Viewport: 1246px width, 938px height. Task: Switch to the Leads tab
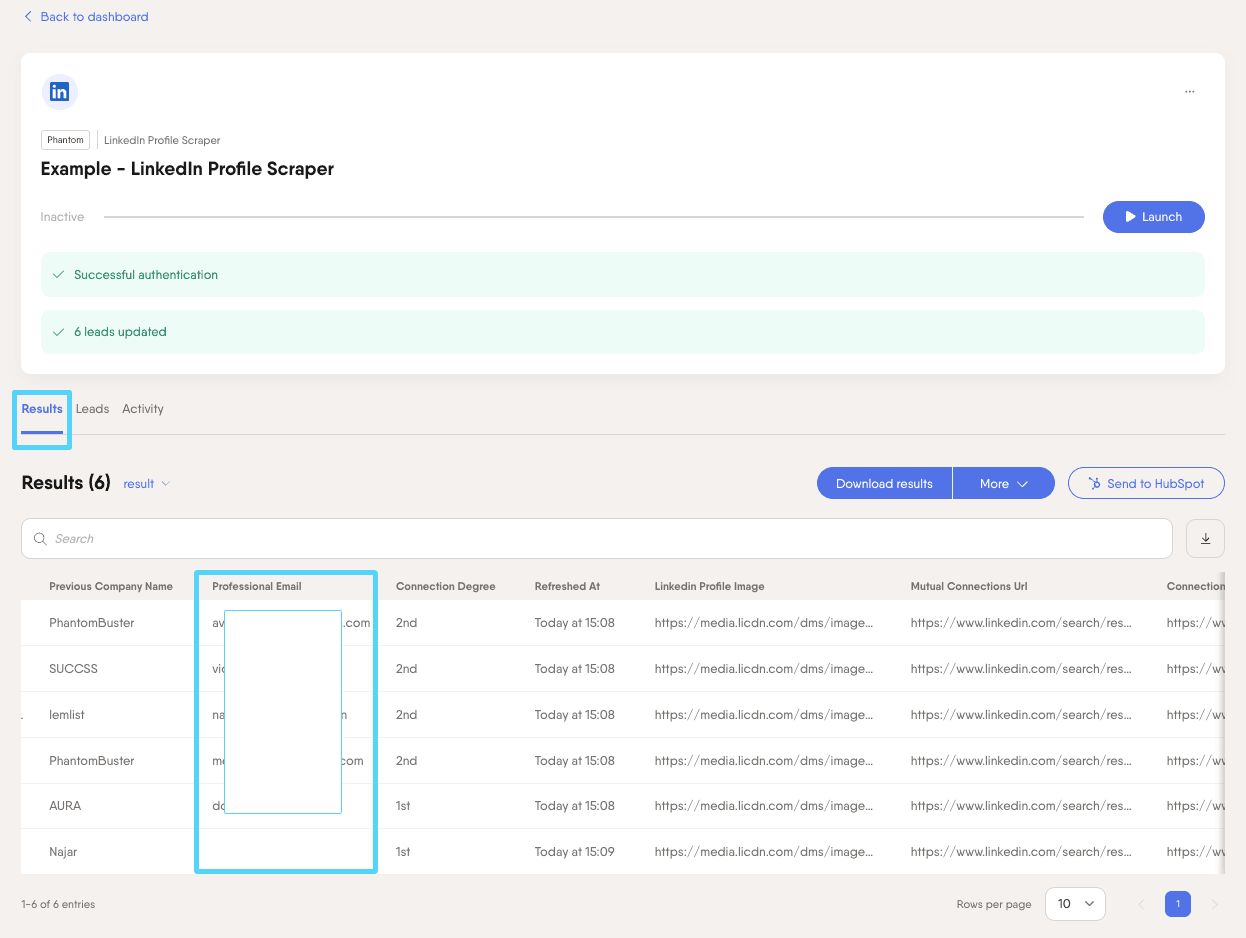click(92, 409)
